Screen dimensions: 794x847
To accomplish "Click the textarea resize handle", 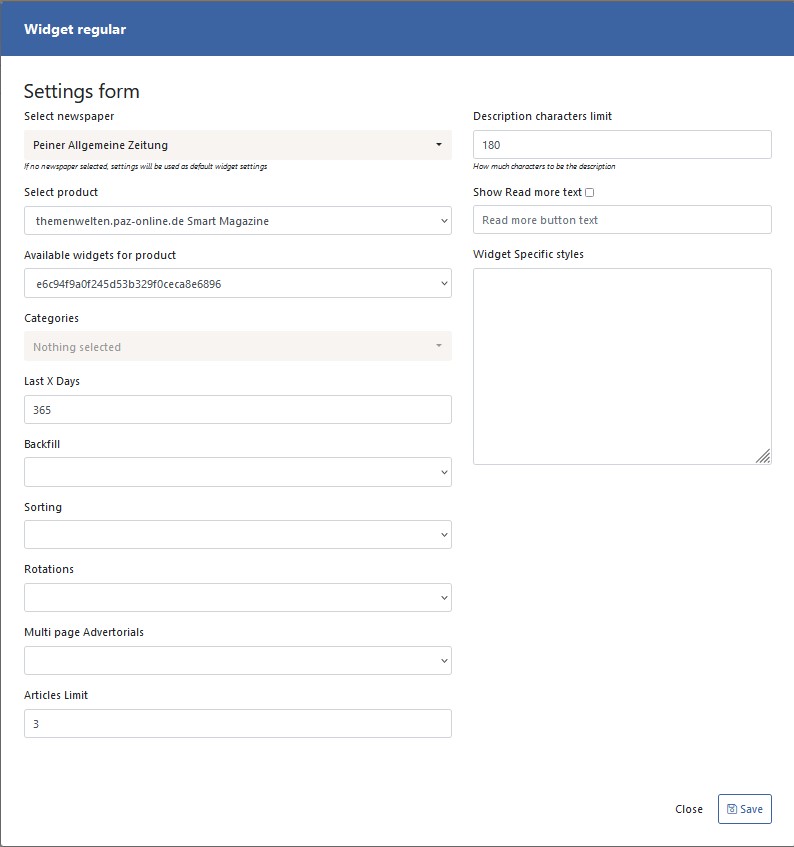I will [x=763, y=456].
